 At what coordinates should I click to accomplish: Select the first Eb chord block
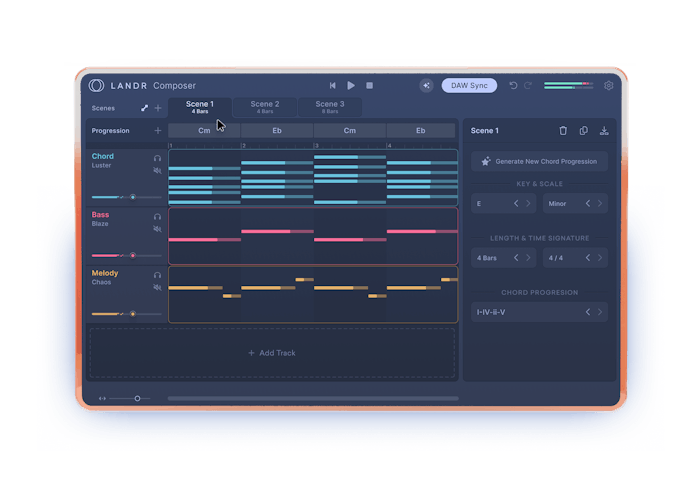(x=277, y=130)
